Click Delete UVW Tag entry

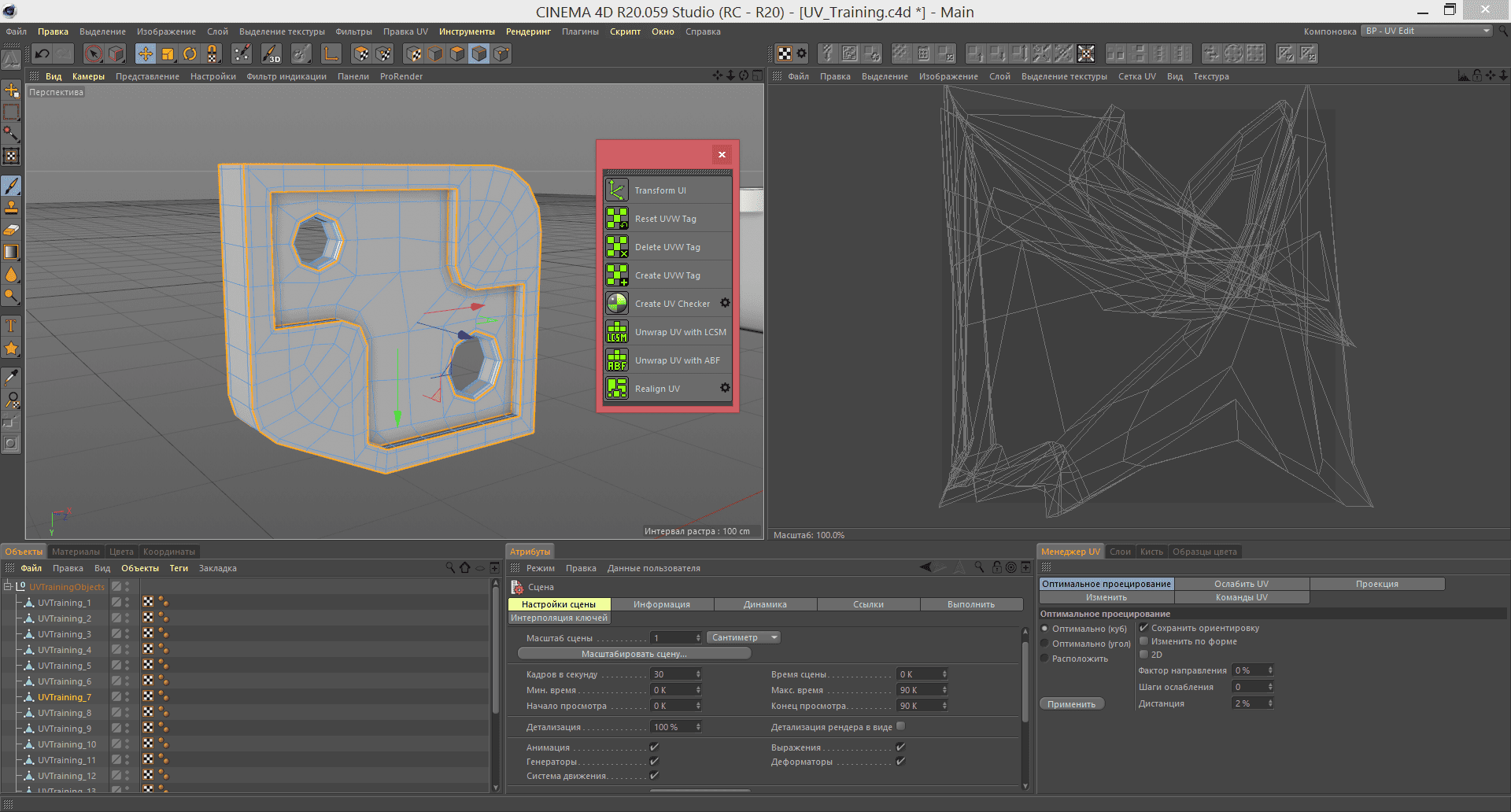(x=667, y=247)
